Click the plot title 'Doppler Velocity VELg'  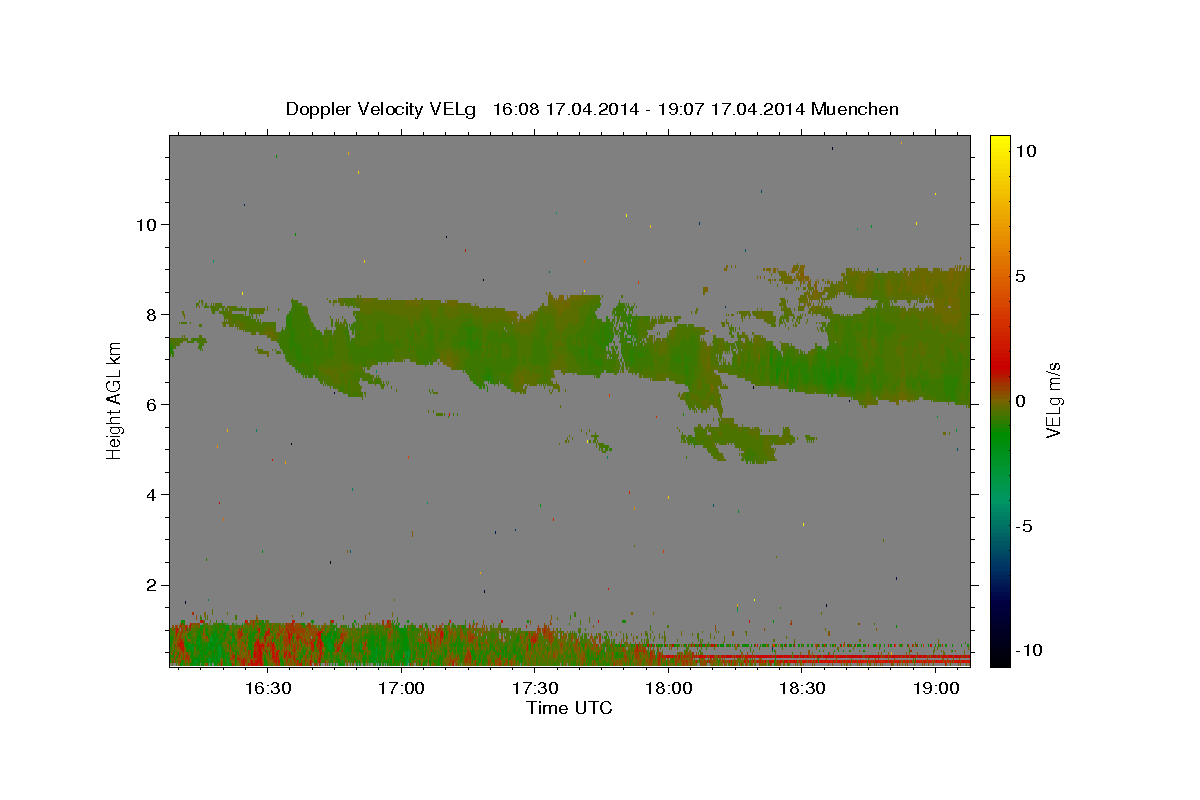click(381, 109)
